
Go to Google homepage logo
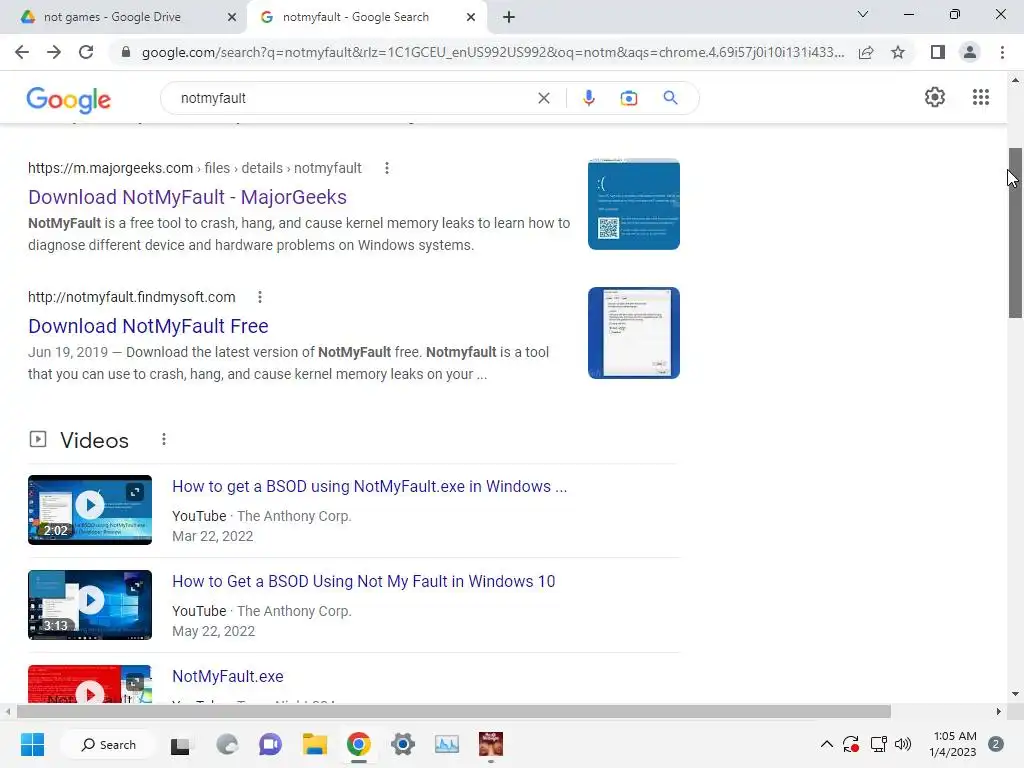pyautogui.click(x=69, y=99)
